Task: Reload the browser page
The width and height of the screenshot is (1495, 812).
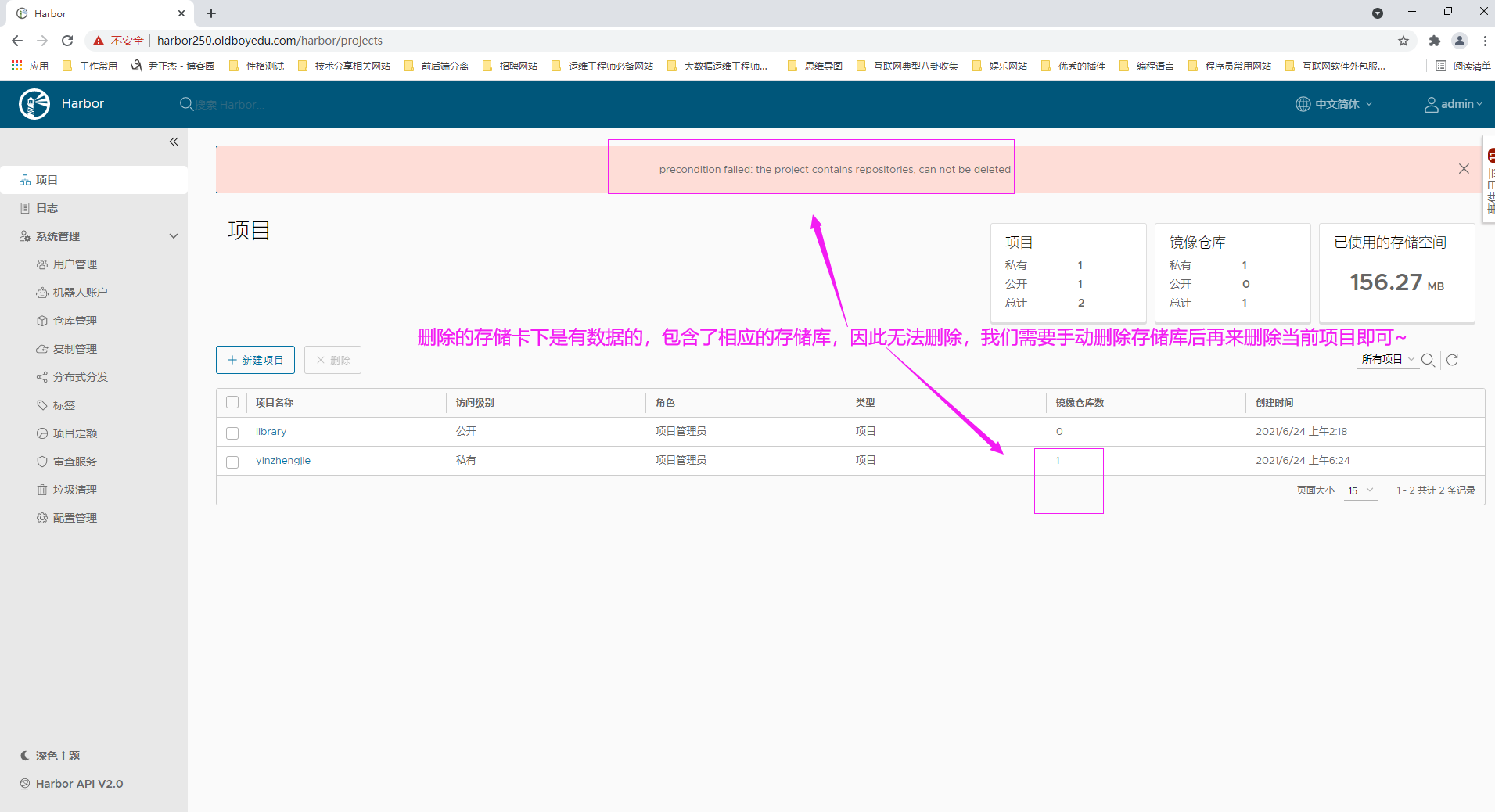Action: (67, 41)
